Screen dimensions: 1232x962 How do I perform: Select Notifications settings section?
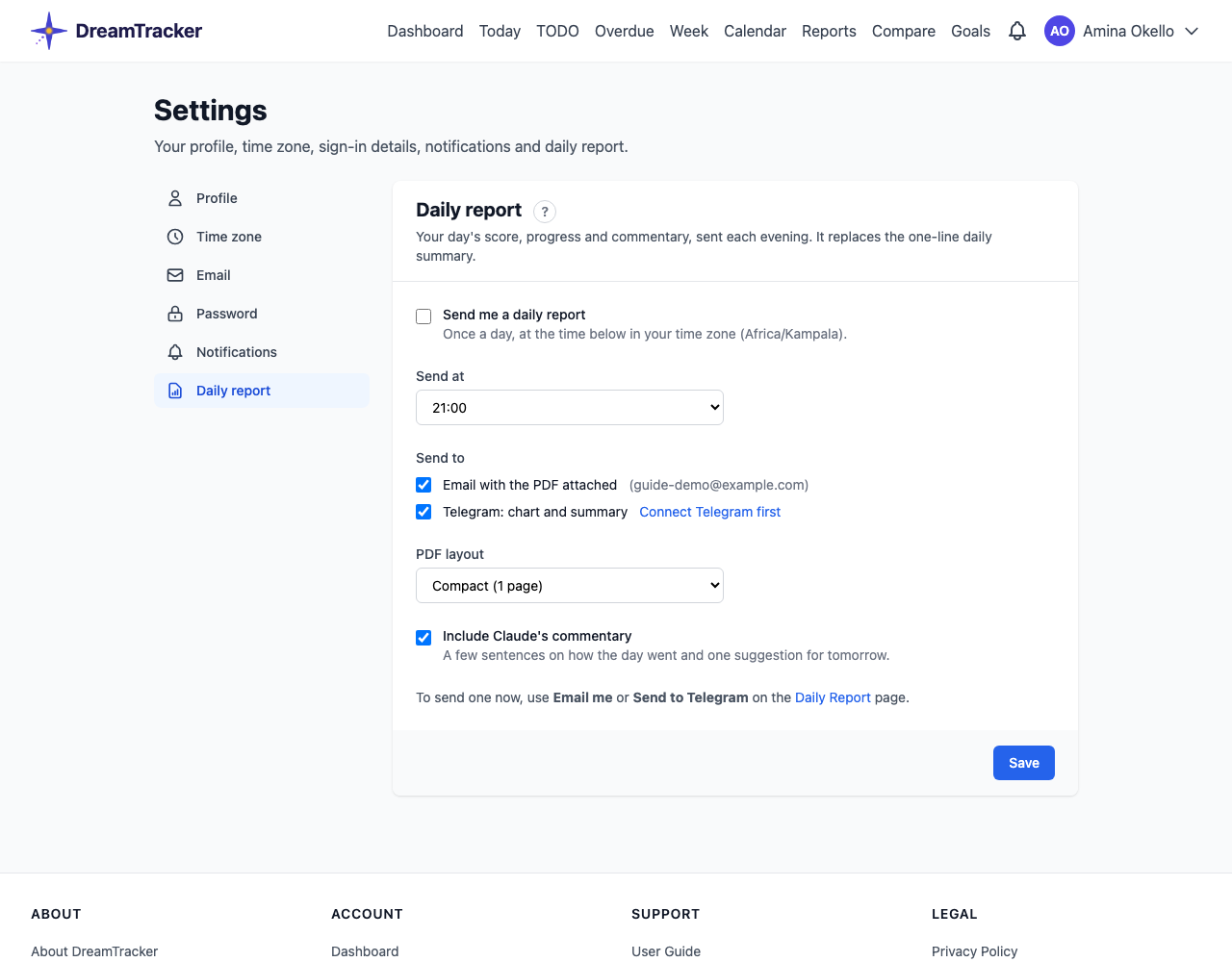click(x=262, y=352)
